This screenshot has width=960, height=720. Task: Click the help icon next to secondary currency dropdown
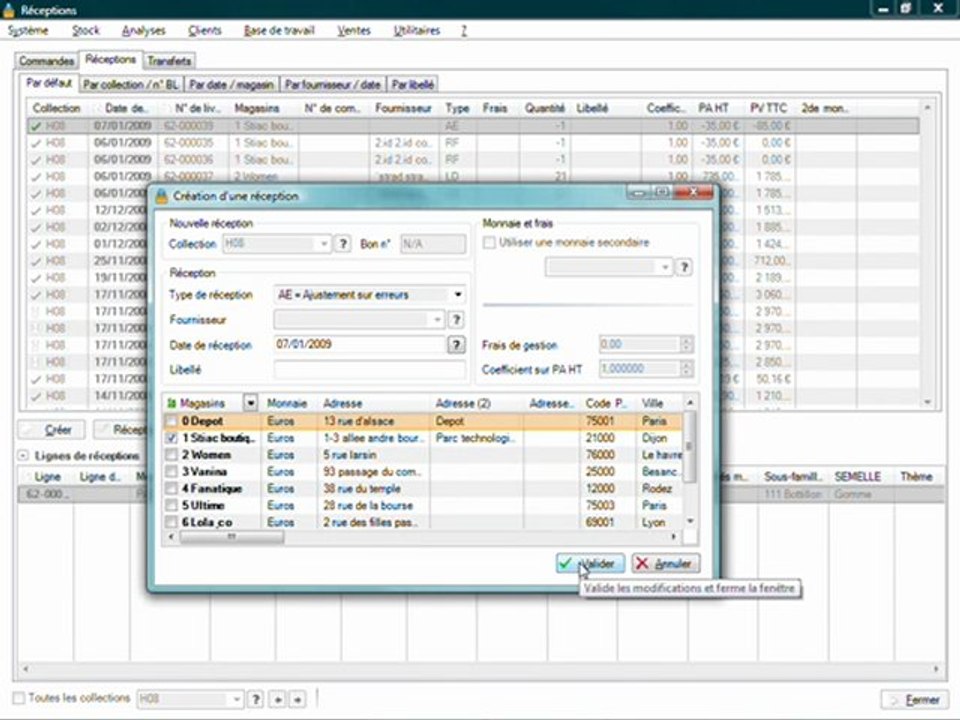684,268
